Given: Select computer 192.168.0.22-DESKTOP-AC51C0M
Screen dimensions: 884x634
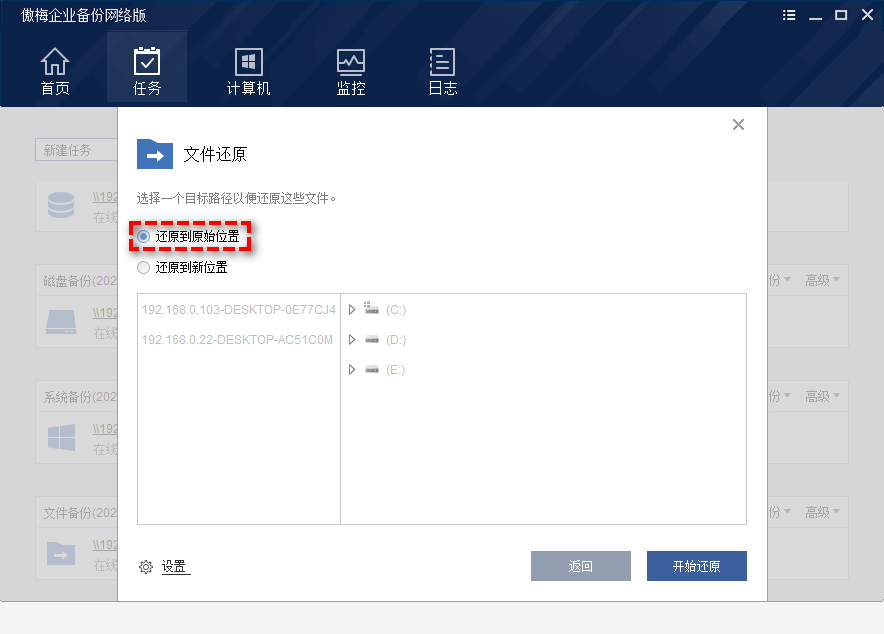Looking at the screenshot, I should pyautogui.click(x=237, y=340).
